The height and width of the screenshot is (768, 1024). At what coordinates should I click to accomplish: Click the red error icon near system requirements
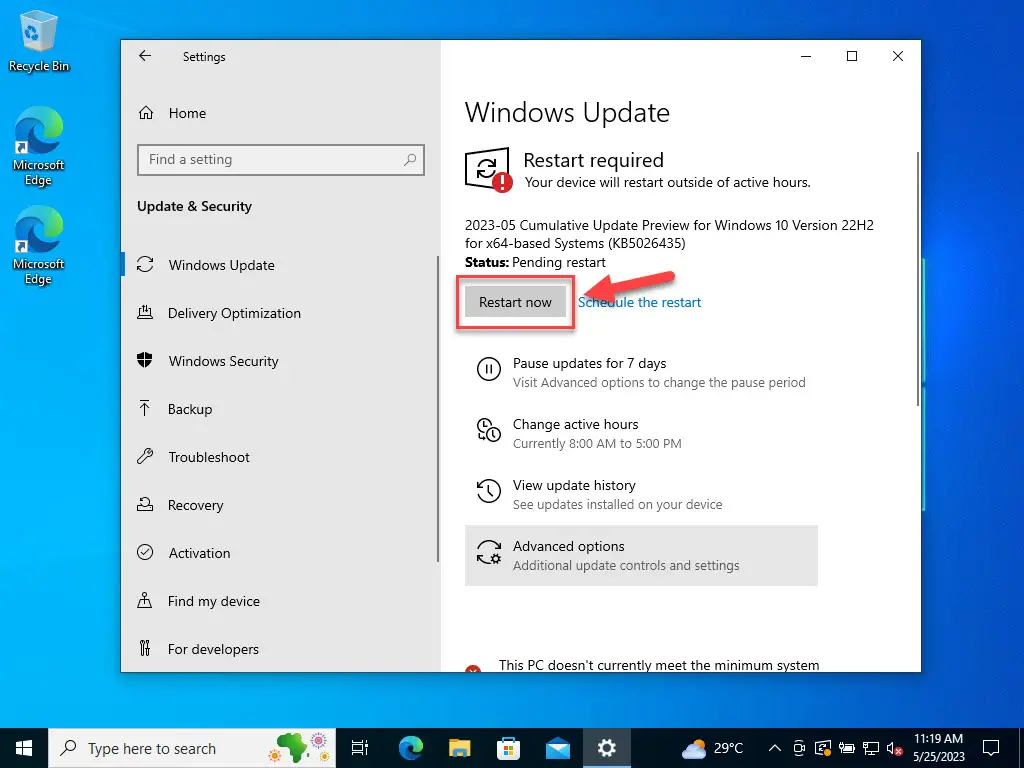click(x=473, y=668)
